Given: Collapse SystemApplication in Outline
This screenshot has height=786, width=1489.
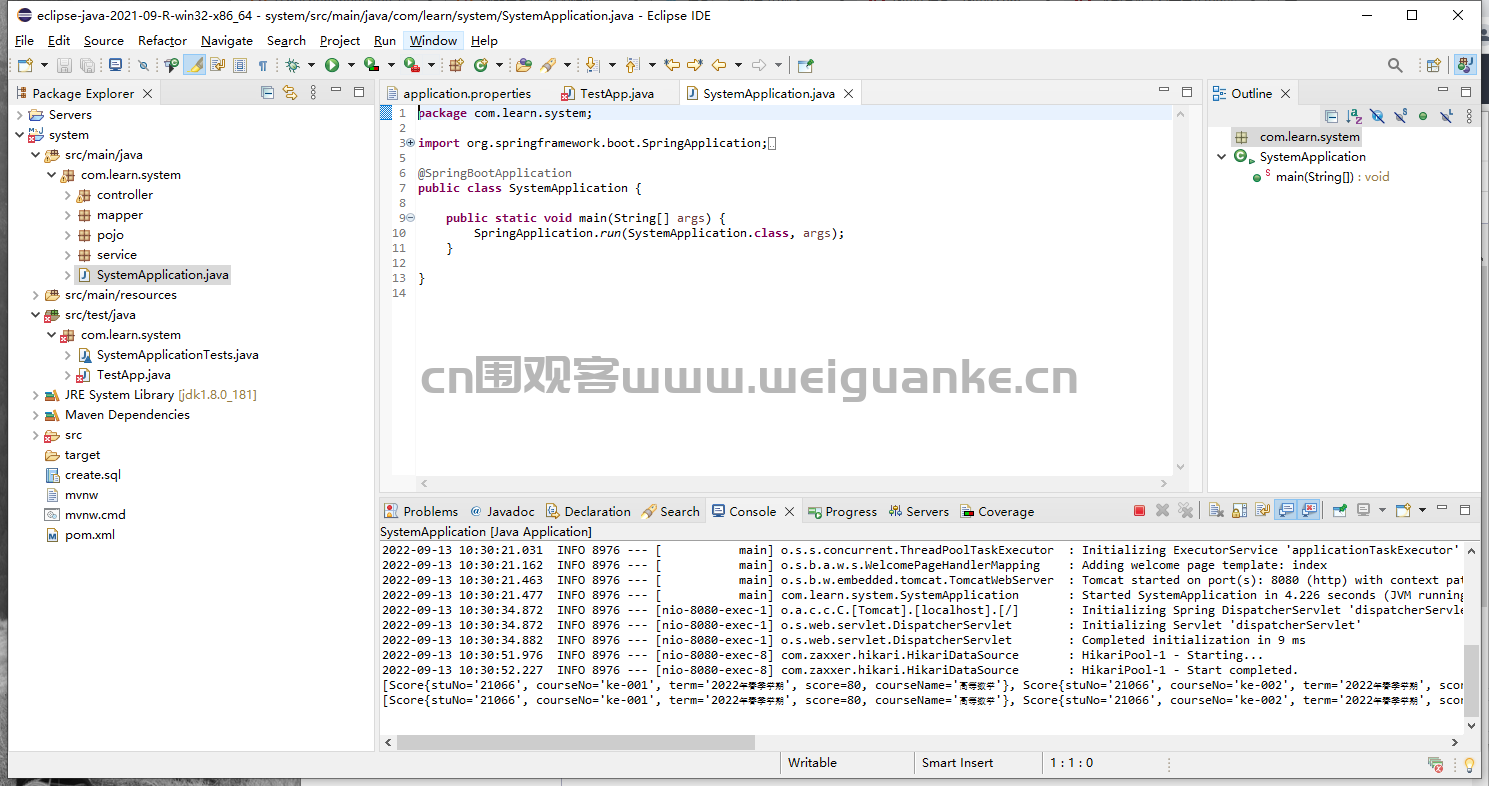Looking at the screenshot, I should (x=1222, y=157).
